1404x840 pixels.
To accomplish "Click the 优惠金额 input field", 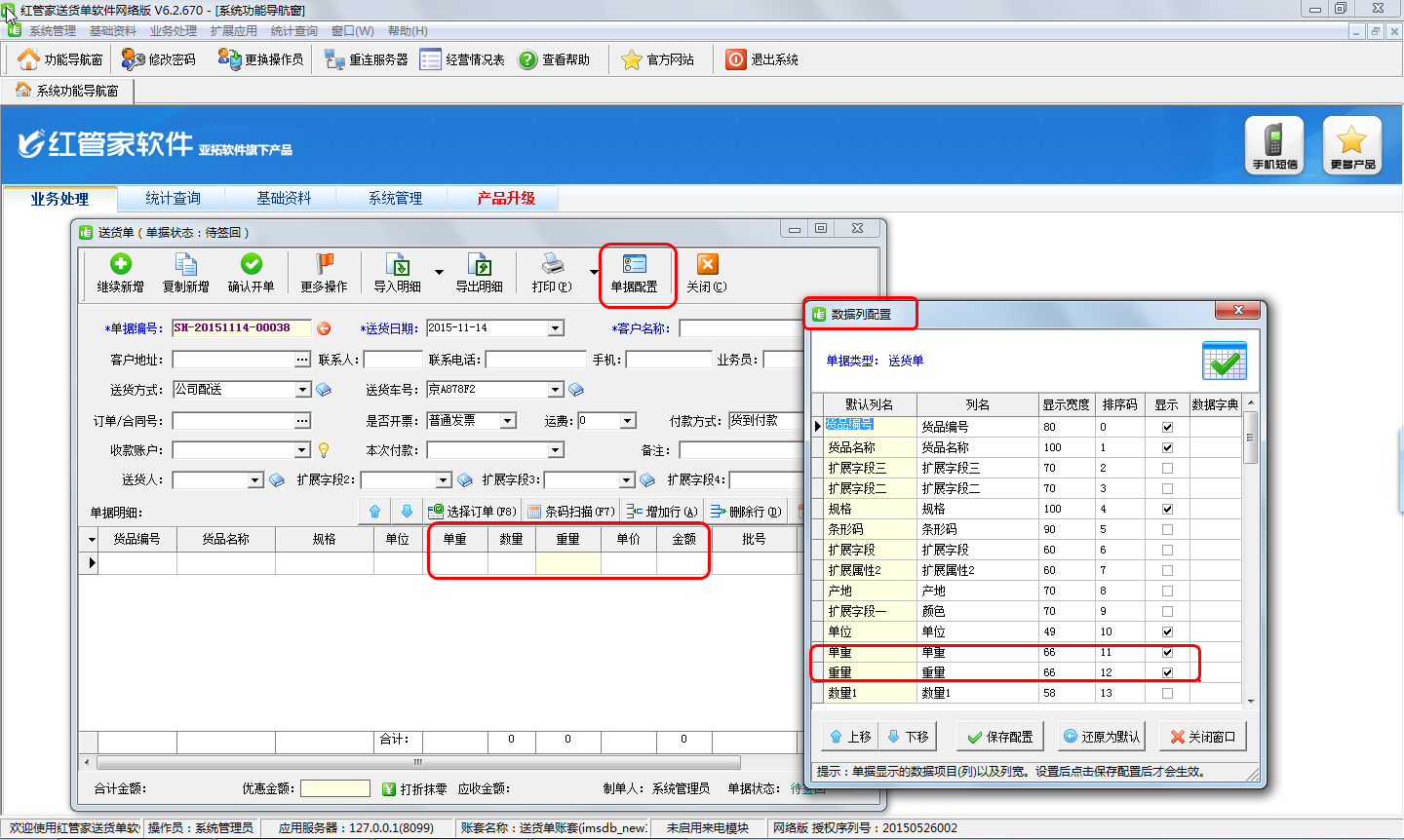I will pos(334,788).
